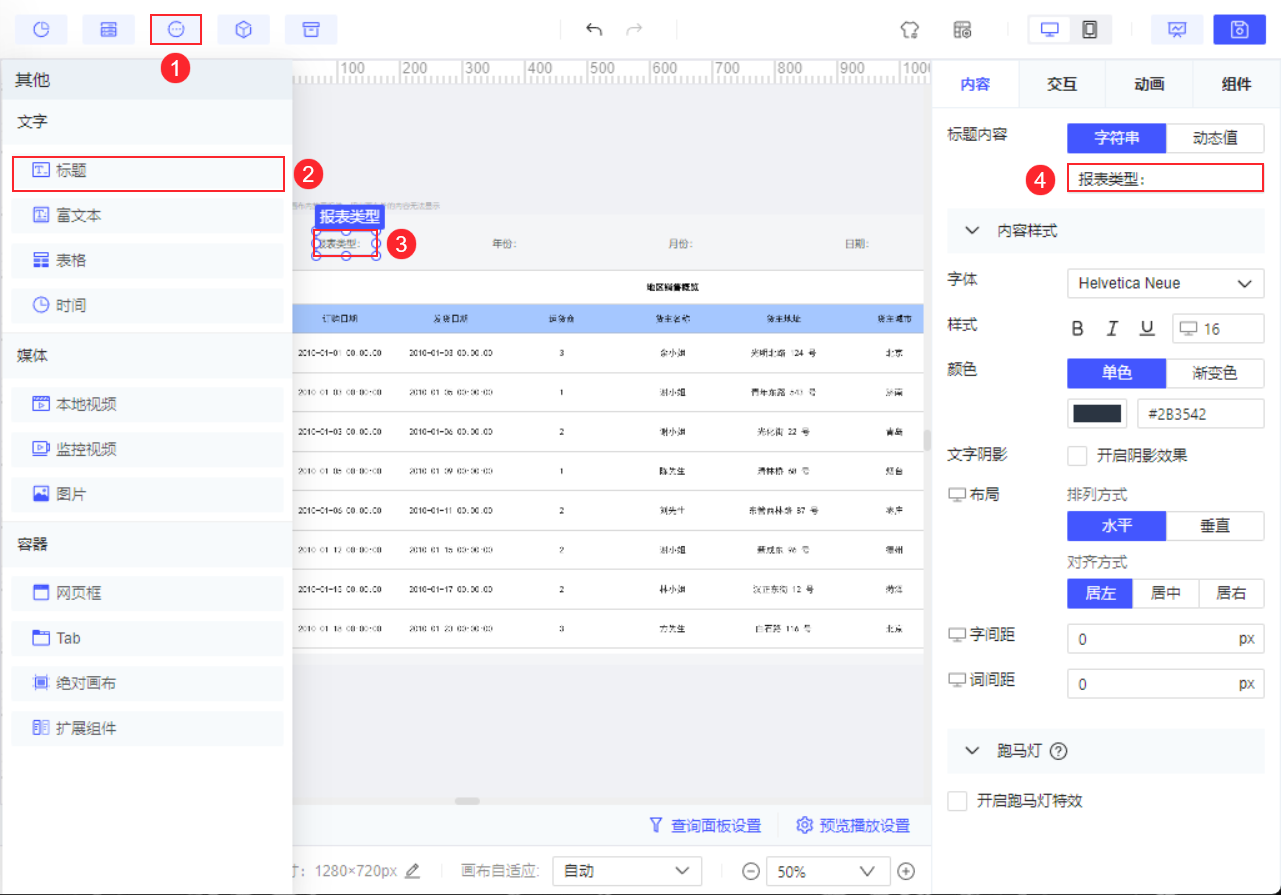This screenshot has height=895, width=1281.
Task: Open the 跑马灯 help question icon
Action: 1059,751
